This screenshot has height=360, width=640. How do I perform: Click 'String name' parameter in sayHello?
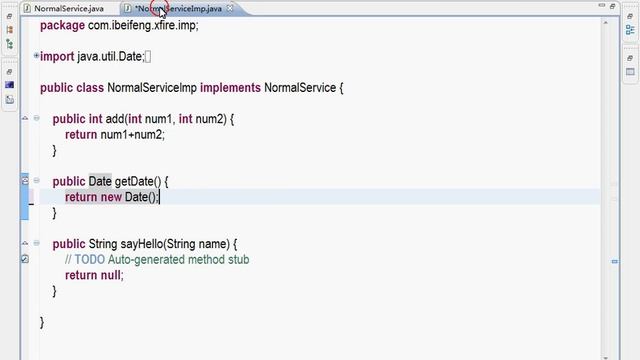coord(198,244)
